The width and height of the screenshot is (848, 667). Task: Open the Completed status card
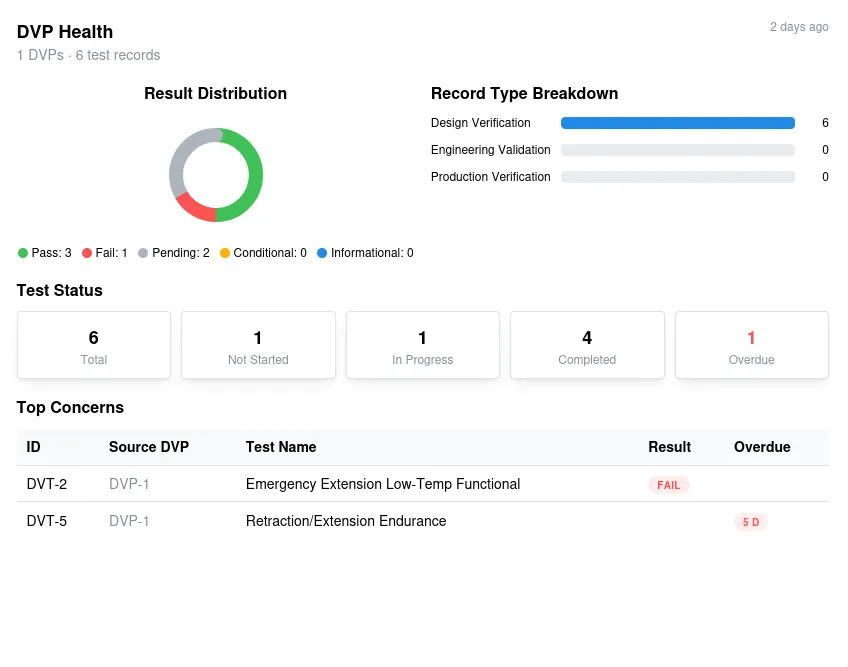[x=587, y=345]
